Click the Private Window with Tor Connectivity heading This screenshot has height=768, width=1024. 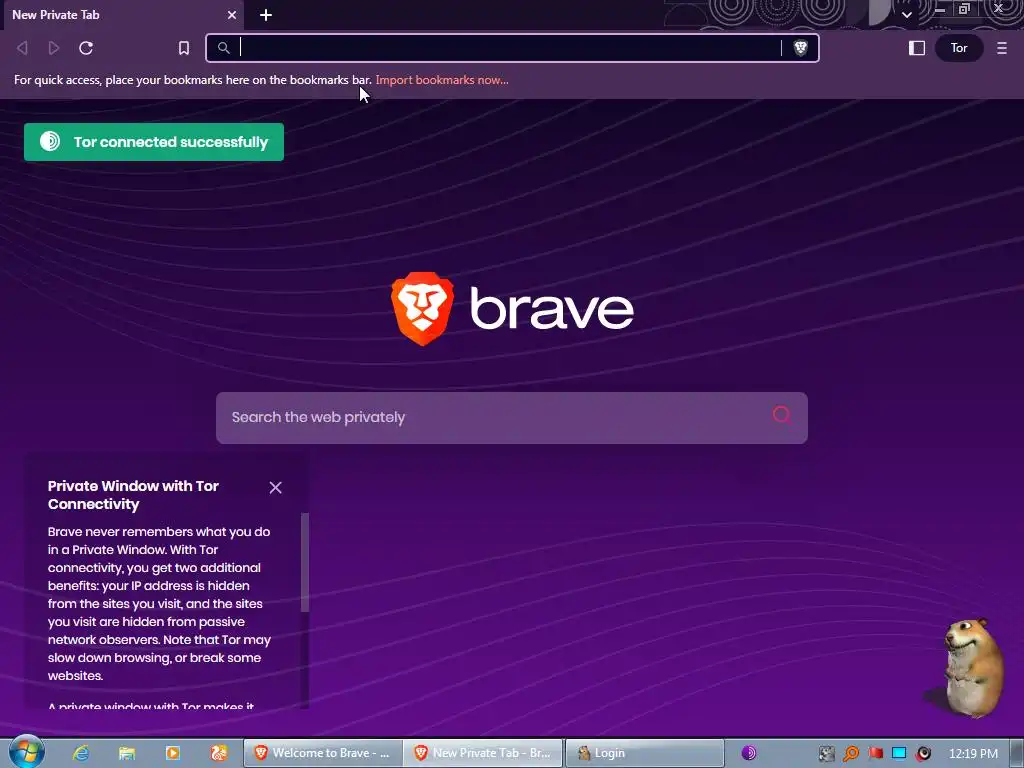click(133, 495)
